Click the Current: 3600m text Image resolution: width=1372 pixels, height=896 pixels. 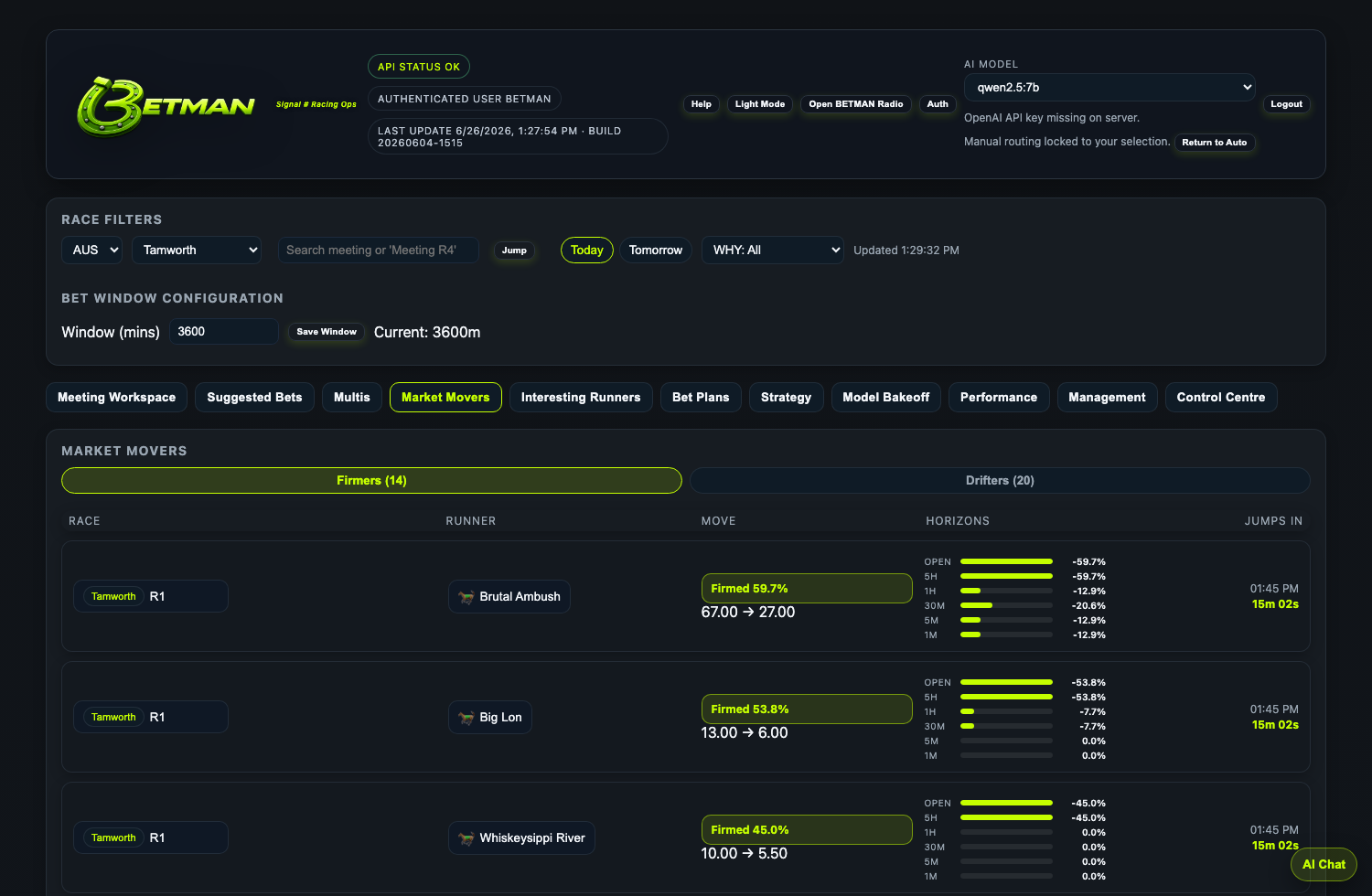pyautogui.click(x=427, y=332)
